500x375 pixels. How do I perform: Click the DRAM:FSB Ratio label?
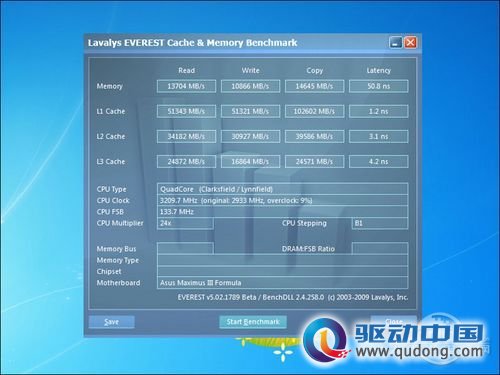(308, 249)
